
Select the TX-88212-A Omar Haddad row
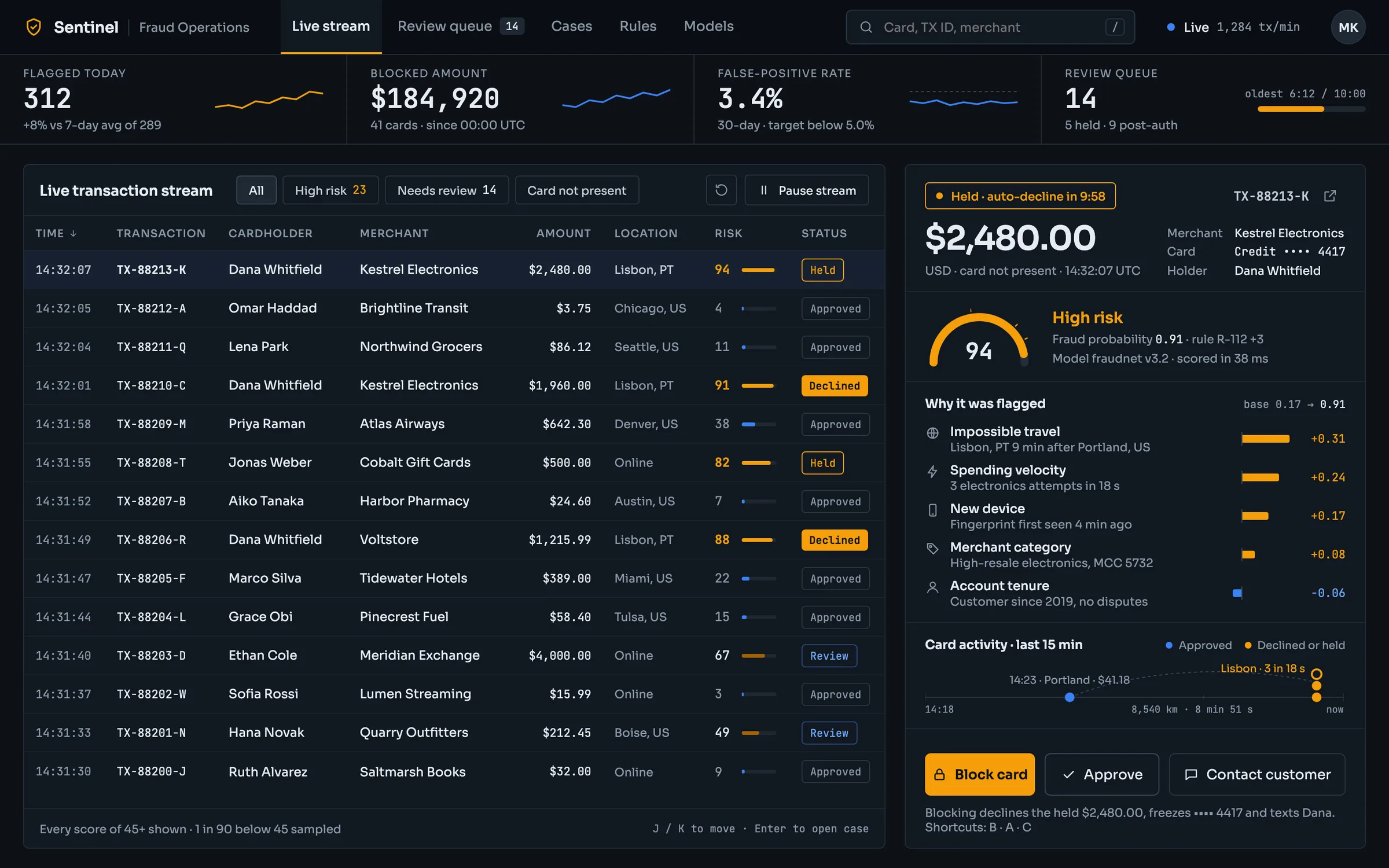(454, 308)
